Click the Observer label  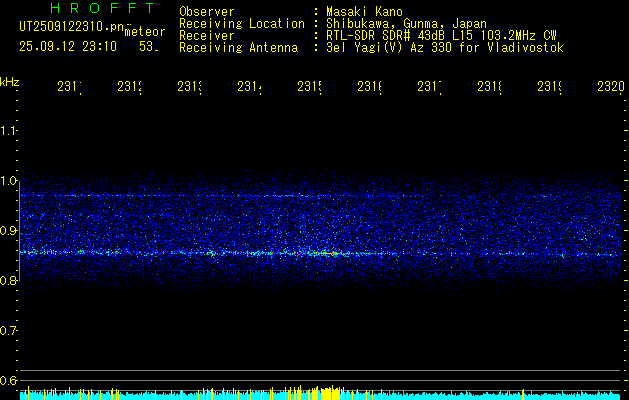click(207, 12)
